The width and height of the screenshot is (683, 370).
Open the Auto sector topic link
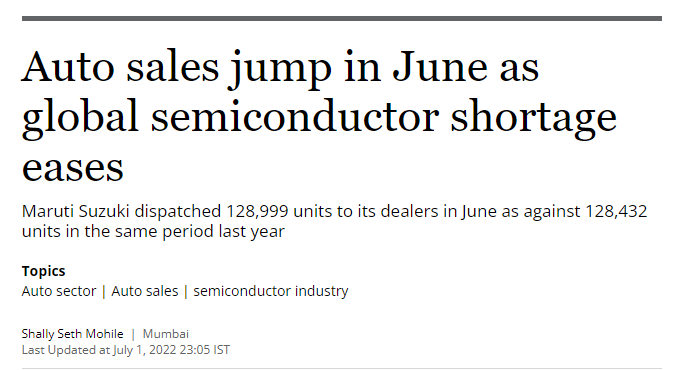(x=59, y=291)
